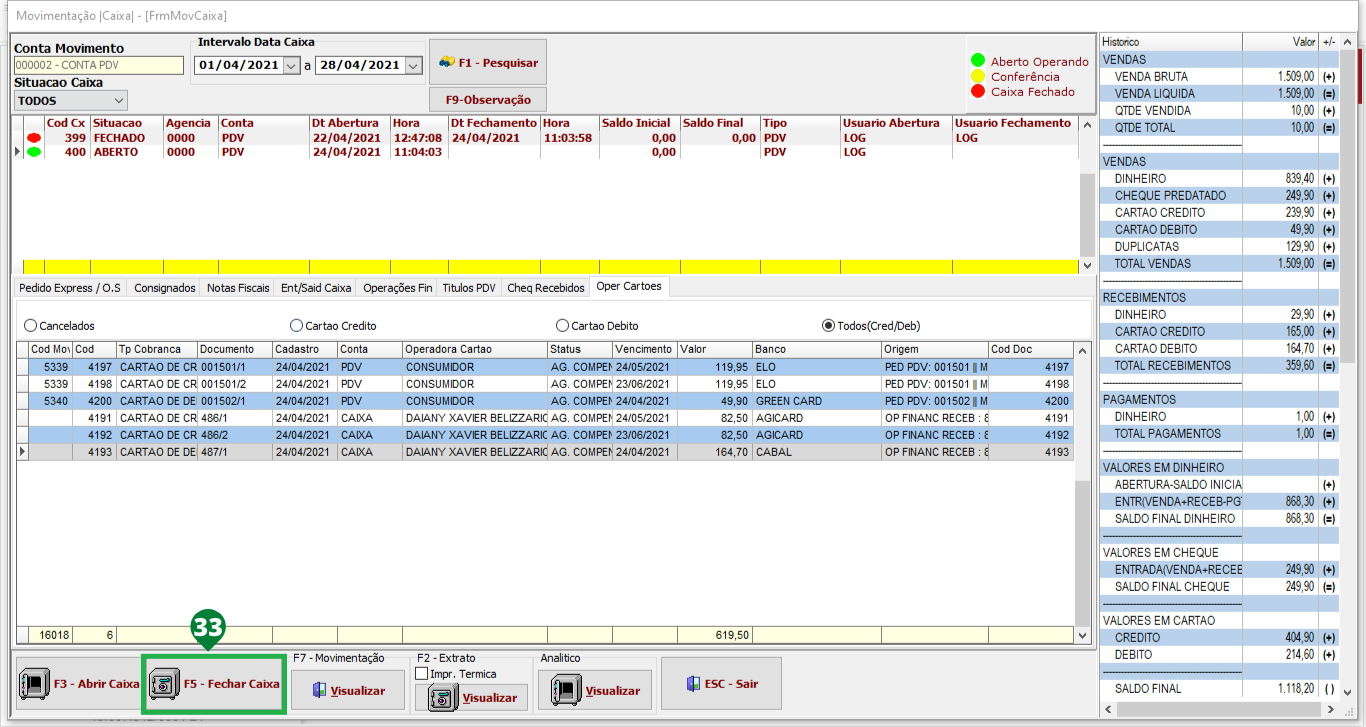Click the GREEN CARD bank cell
The width and height of the screenshot is (1366, 727).
coord(816,401)
